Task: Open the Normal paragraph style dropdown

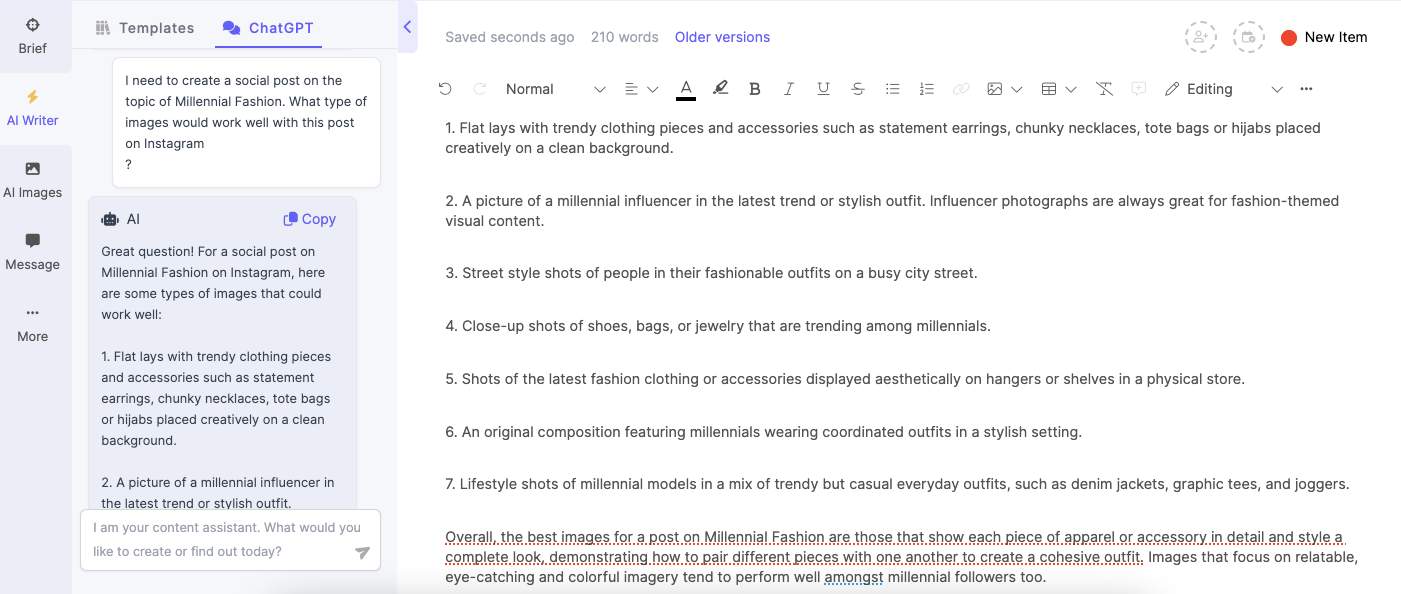Action: 555,89
